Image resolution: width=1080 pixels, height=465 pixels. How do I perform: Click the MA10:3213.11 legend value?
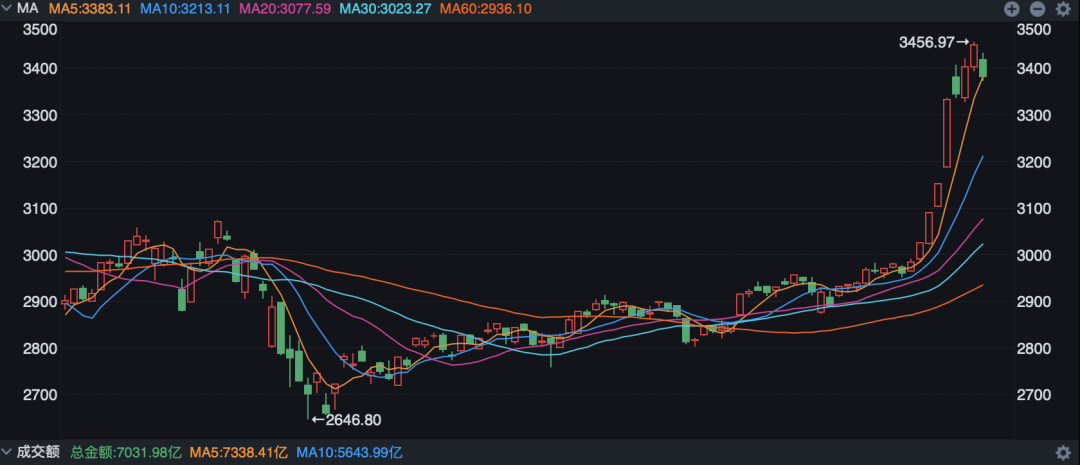pyautogui.click(x=185, y=9)
